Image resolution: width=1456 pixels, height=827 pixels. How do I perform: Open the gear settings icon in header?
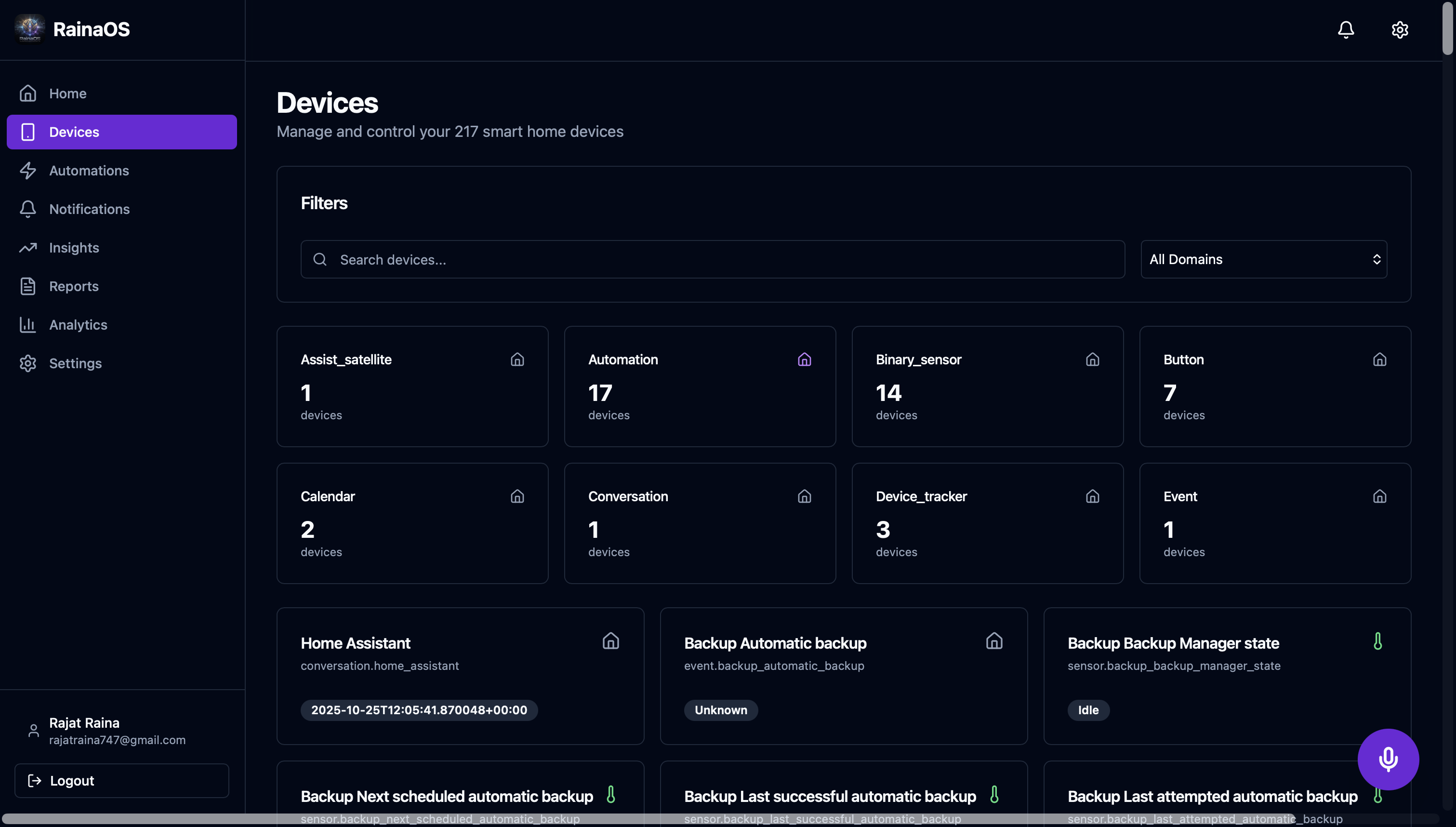point(1400,29)
